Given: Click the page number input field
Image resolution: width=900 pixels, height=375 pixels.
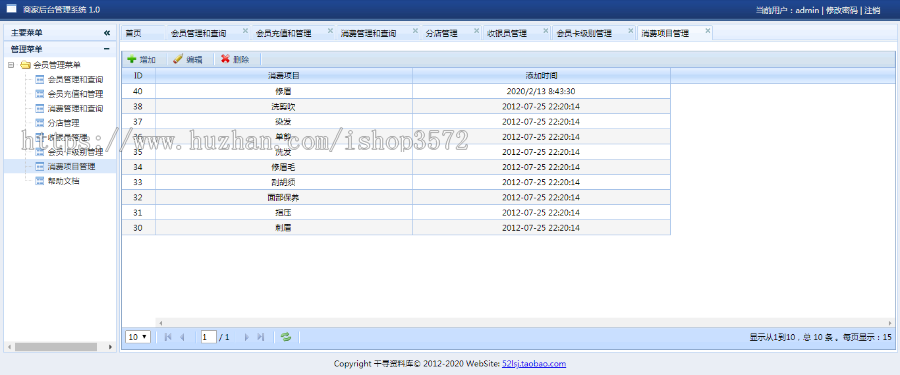Looking at the screenshot, I should 208,337.
